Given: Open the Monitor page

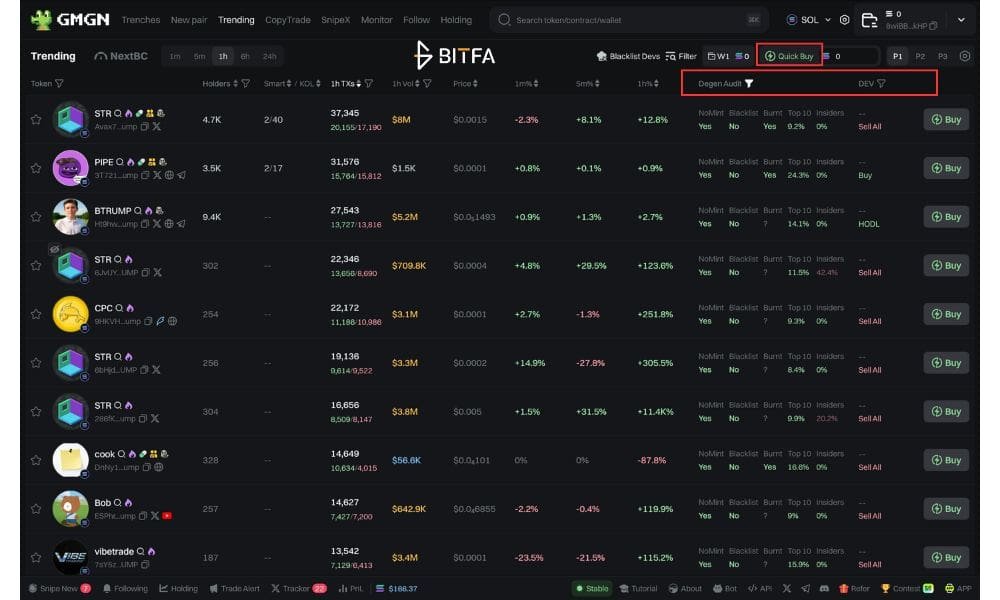Looking at the screenshot, I should click(376, 20).
